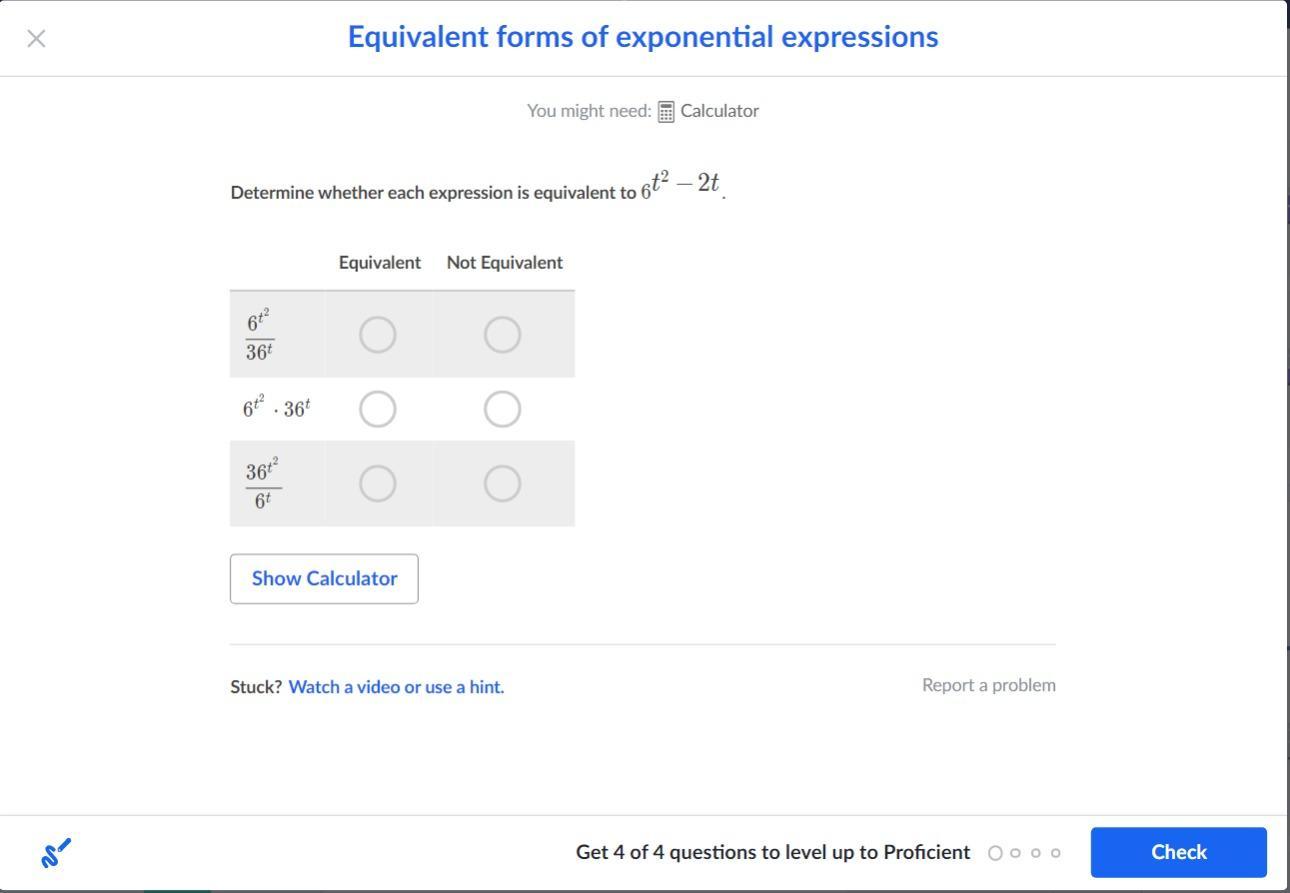Click the second progress circle indicator
The width and height of the screenshot is (1290, 893).
tap(1015, 853)
